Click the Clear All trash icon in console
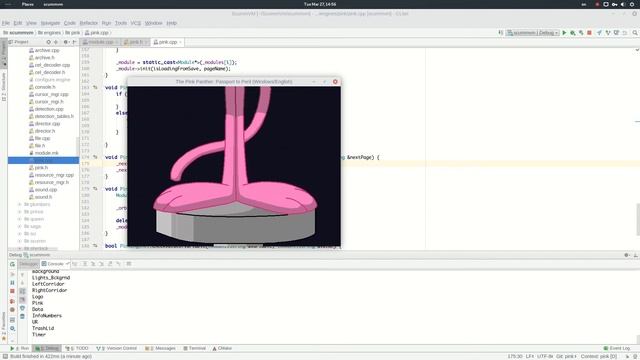 (x=22, y=316)
